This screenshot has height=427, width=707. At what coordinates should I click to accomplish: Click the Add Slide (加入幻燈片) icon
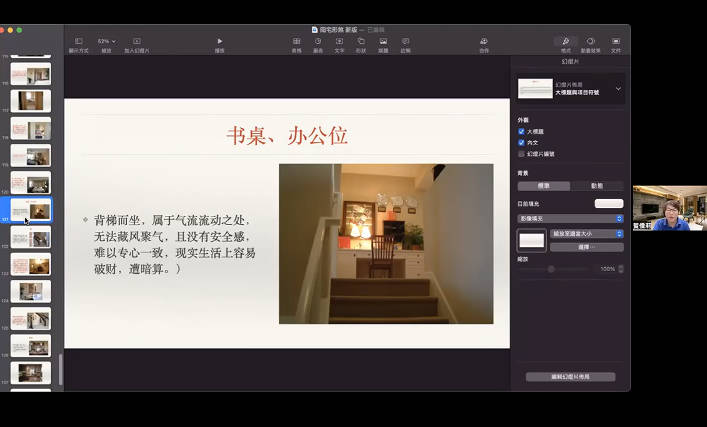pos(136,41)
